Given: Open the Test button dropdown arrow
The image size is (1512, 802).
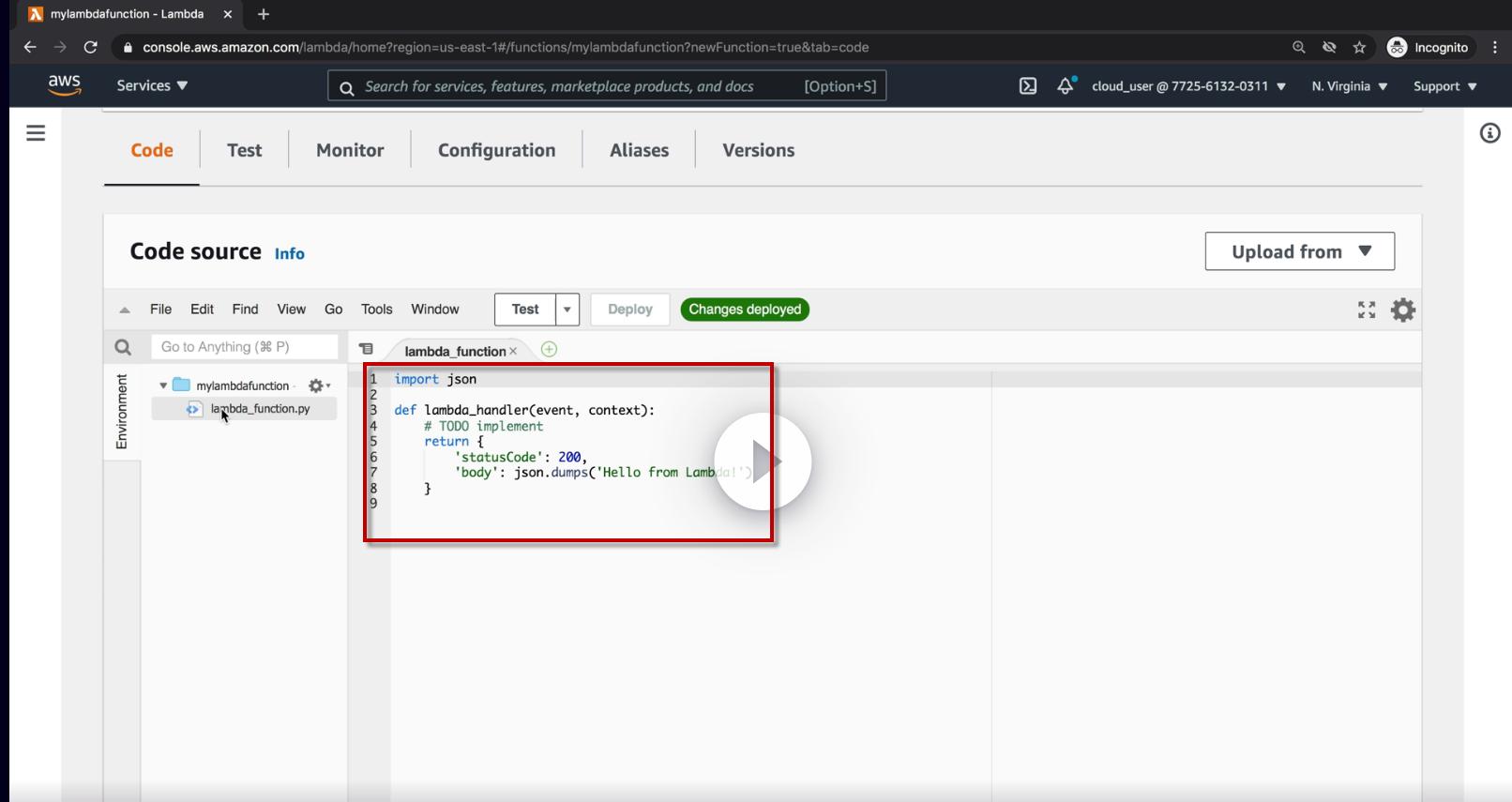Looking at the screenshot, I should pos(567,310).
